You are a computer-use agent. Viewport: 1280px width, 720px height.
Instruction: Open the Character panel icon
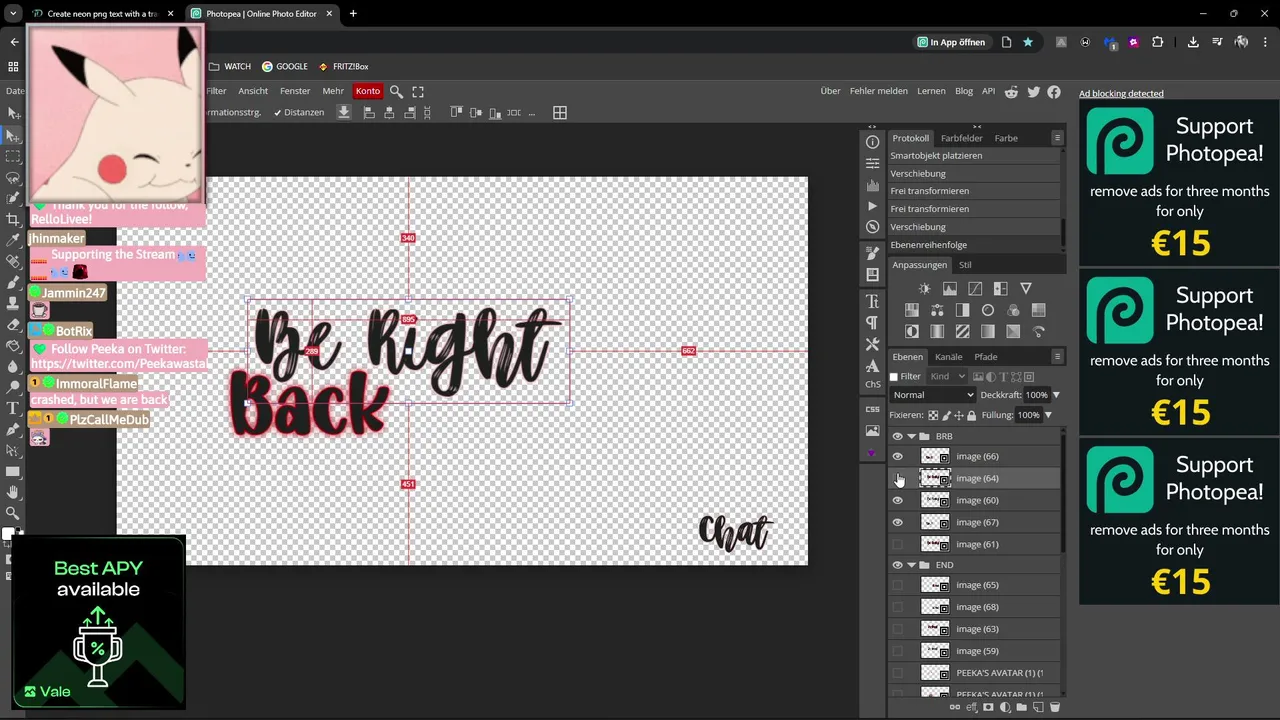click(x=872, y=301)
